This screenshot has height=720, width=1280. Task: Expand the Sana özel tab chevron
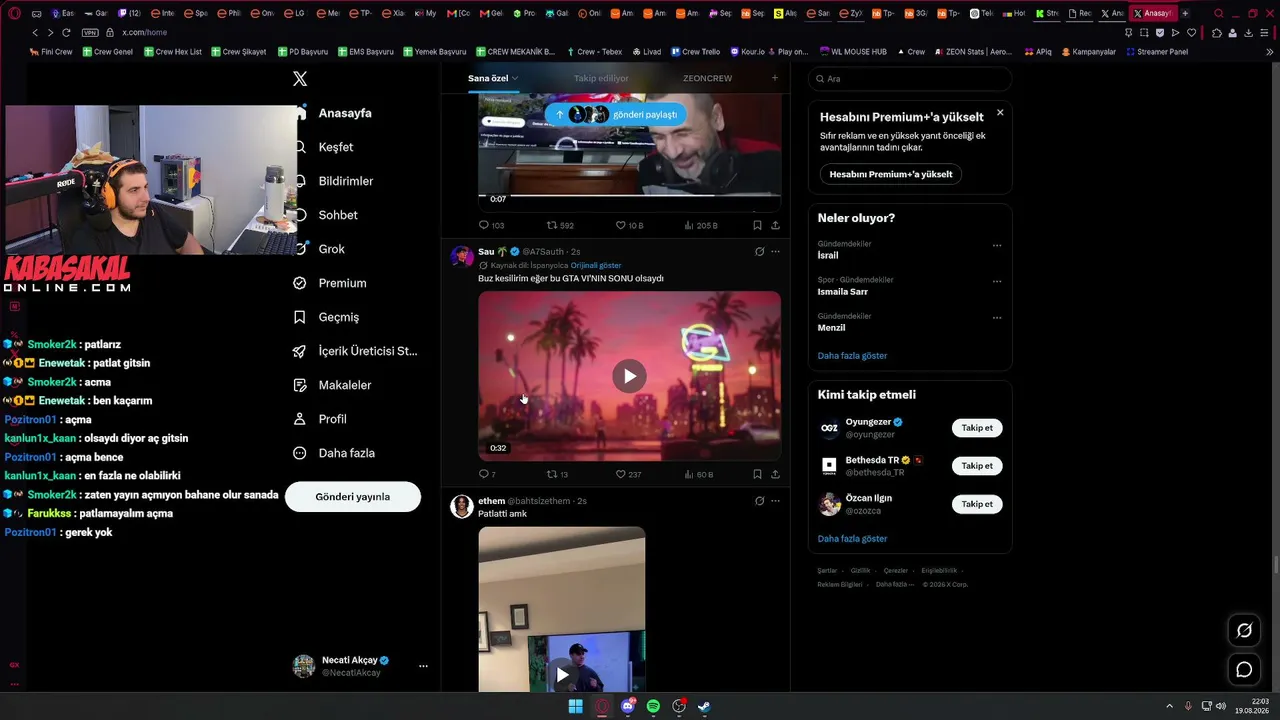tap(516, 78)
